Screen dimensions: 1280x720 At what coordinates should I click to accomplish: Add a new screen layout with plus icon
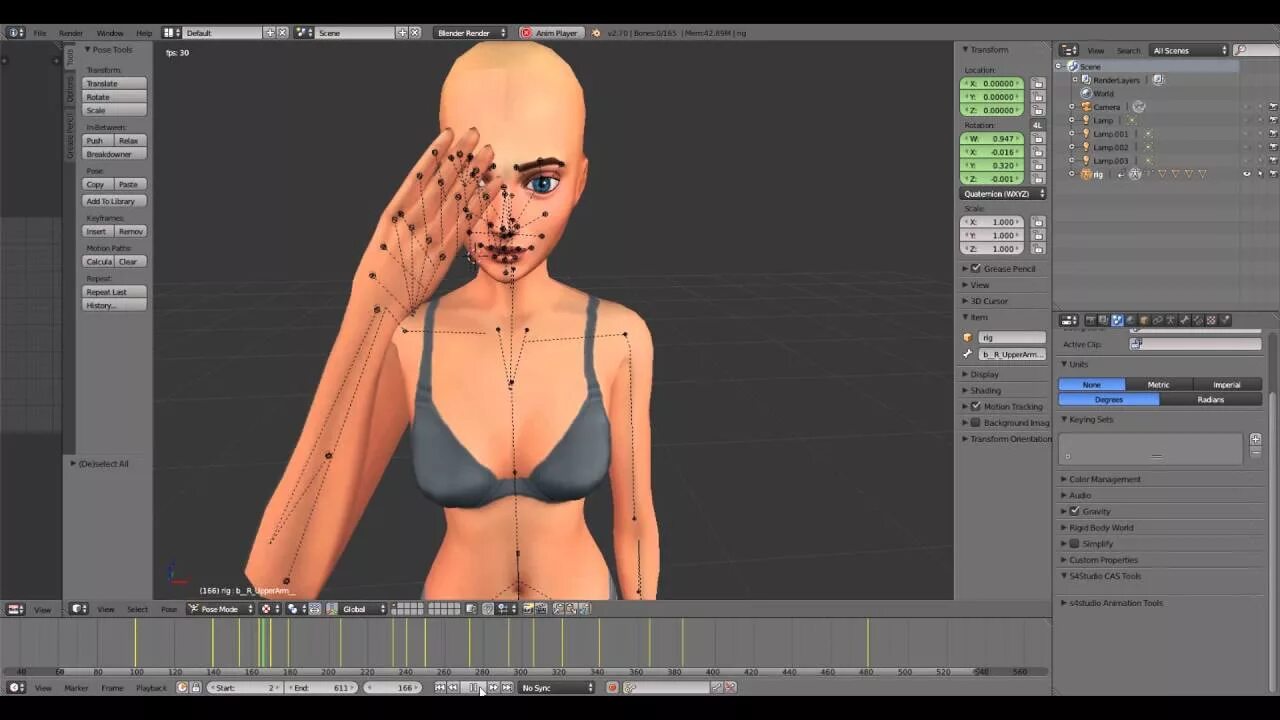pyautogui.click(x=269, y=33)
